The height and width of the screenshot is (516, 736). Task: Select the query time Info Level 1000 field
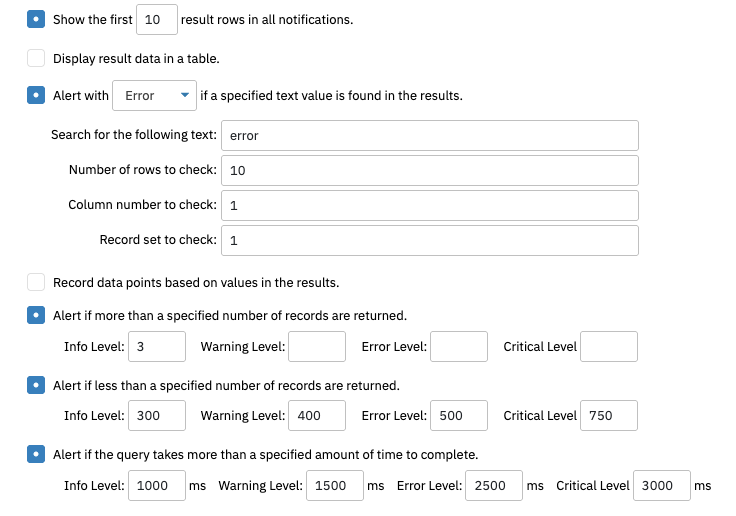tap(157, 485)
